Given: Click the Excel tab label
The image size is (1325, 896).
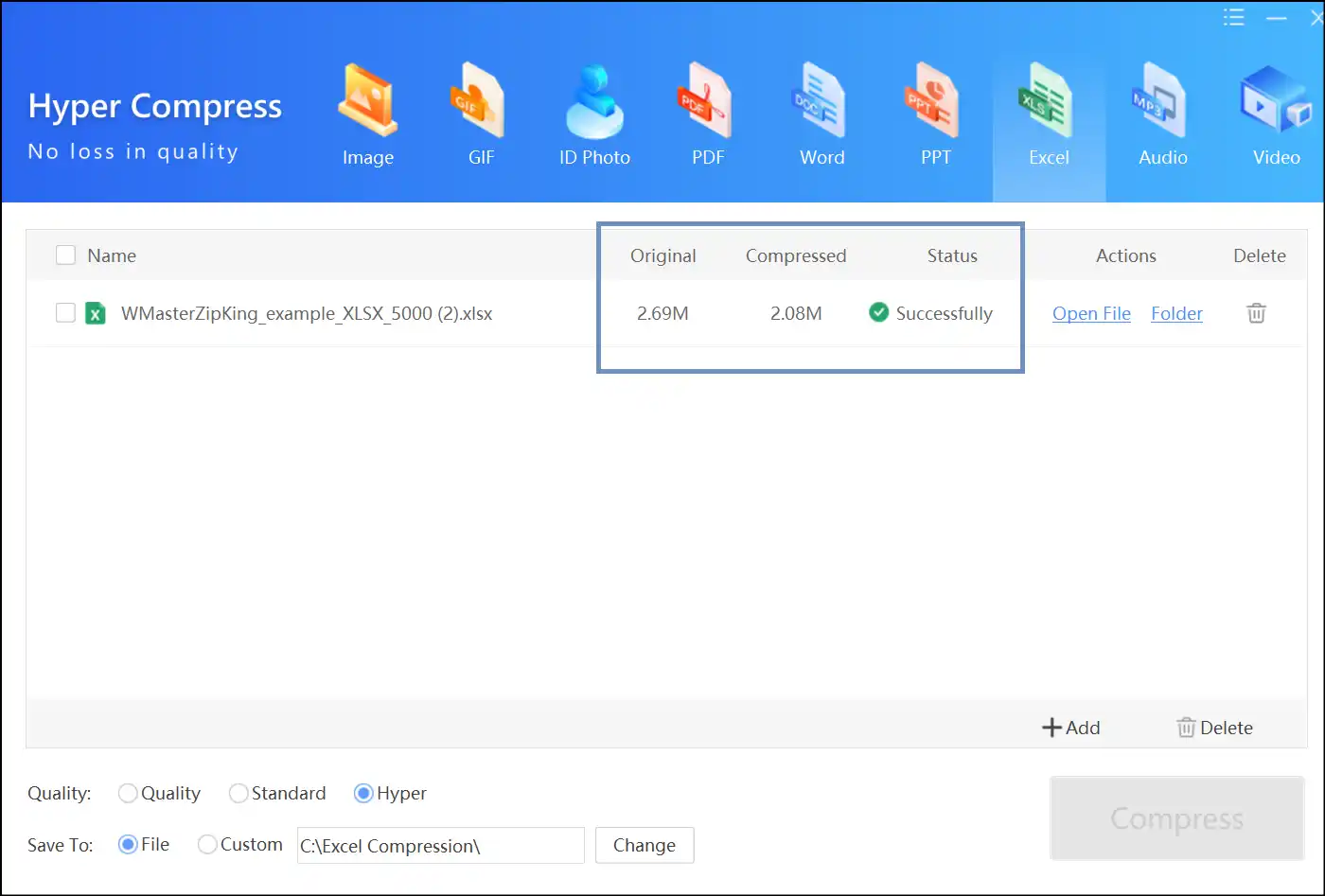Looking at the screenshot, I should (1049, 158).
